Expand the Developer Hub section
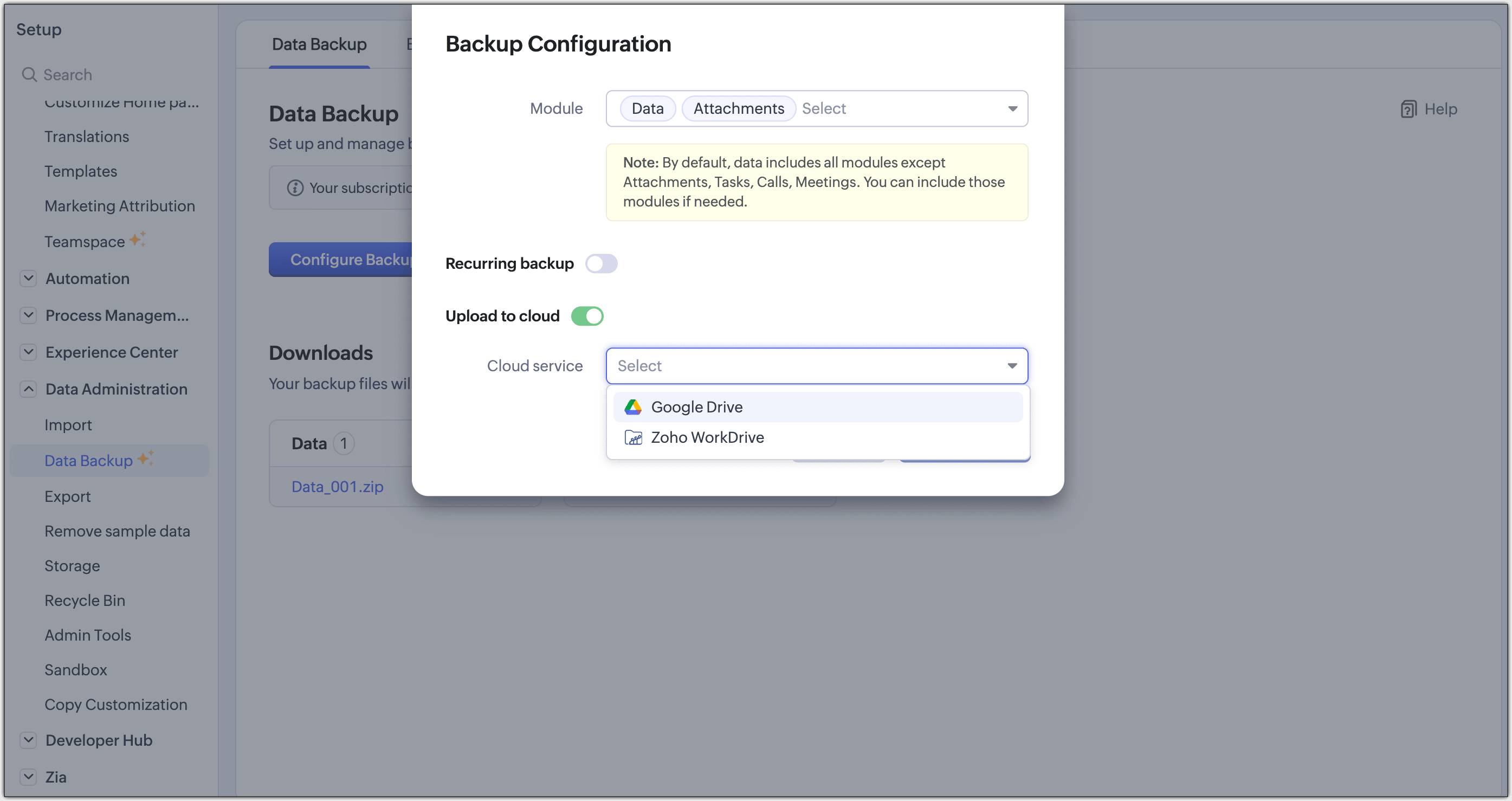This screenshot has height=801, width=1512. click(28, 740)
